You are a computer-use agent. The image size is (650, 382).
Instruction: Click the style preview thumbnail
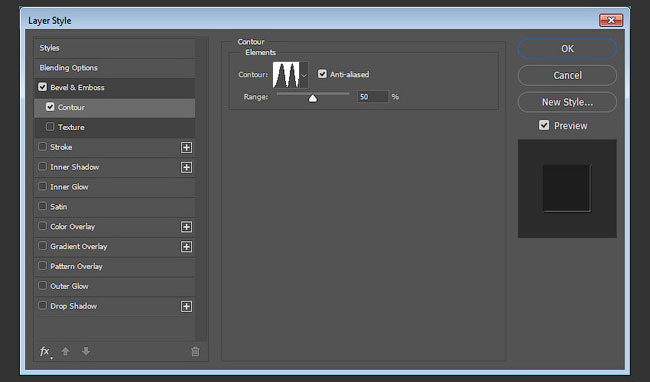567,189
